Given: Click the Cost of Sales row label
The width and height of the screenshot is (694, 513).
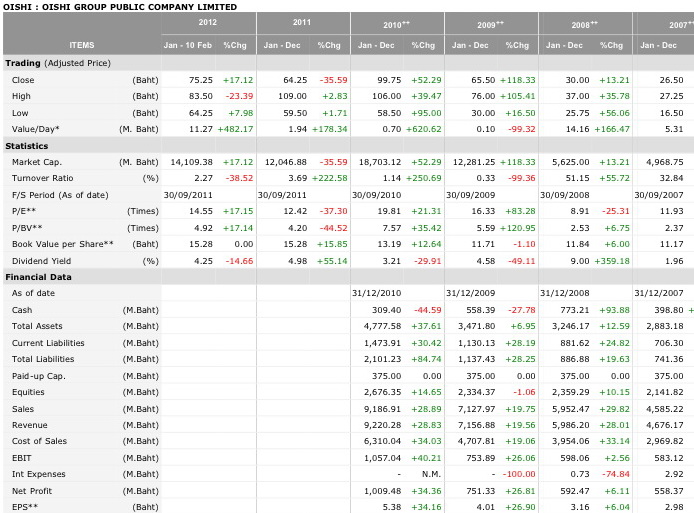Looking at the screenshot, I should click(39, 441).
